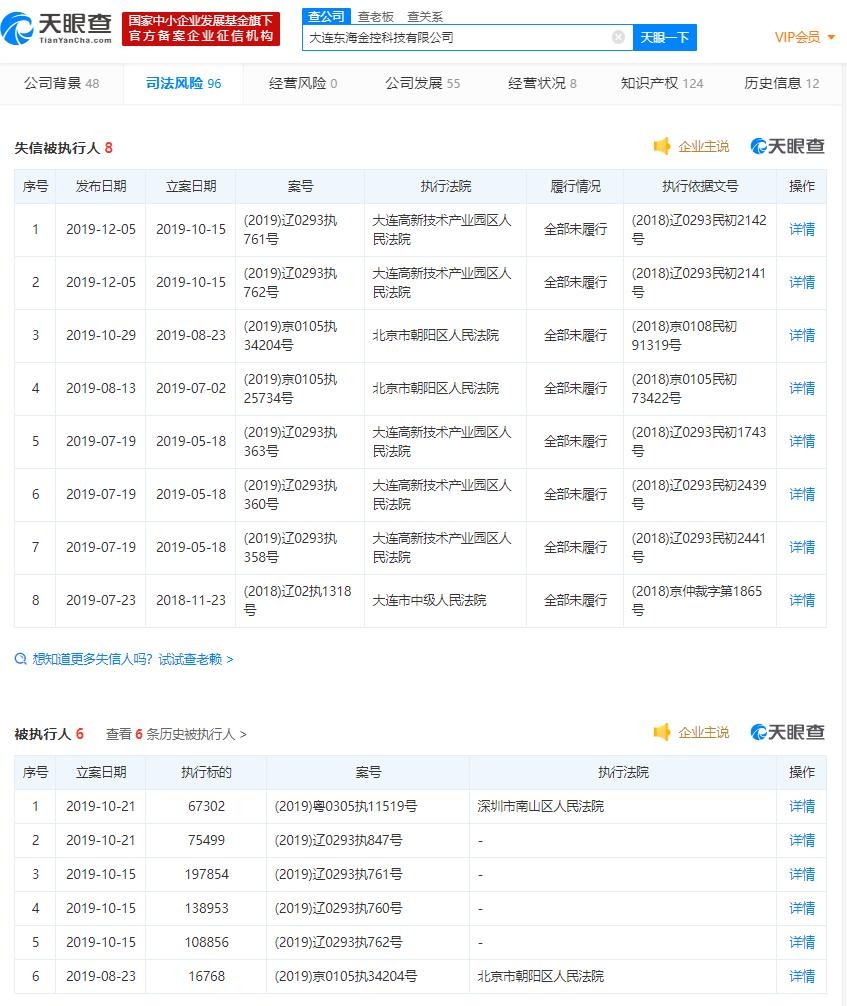Open the 公司背景 tab
This screenshot has width=847, height=1006.
coord(61,83)
